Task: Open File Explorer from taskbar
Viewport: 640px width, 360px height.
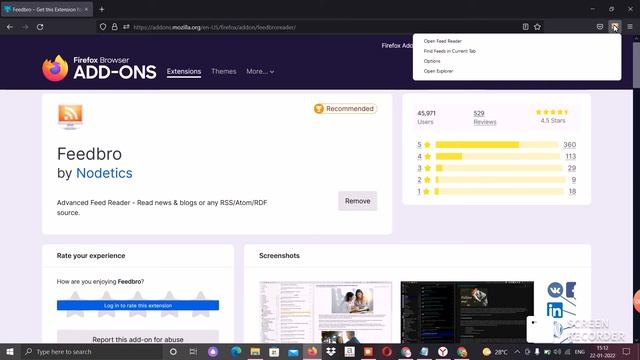Action: point(255,351)
